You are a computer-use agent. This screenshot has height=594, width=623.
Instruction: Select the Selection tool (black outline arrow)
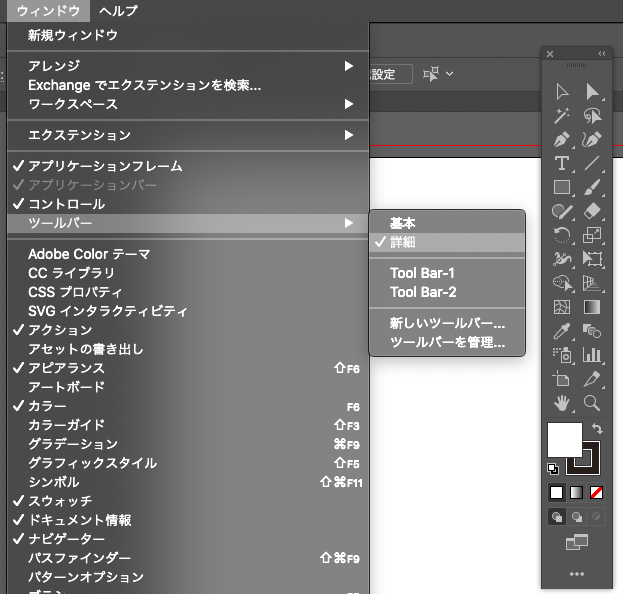tap(562, 92)
